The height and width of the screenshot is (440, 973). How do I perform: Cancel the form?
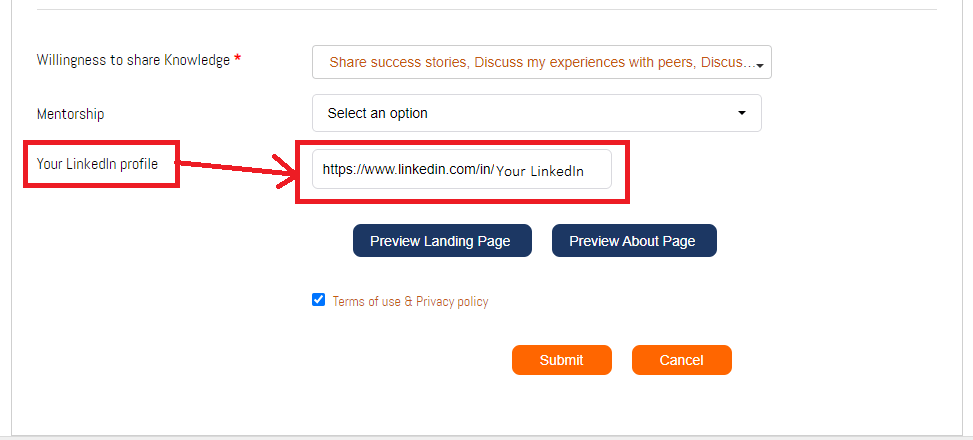pos(681,360)
